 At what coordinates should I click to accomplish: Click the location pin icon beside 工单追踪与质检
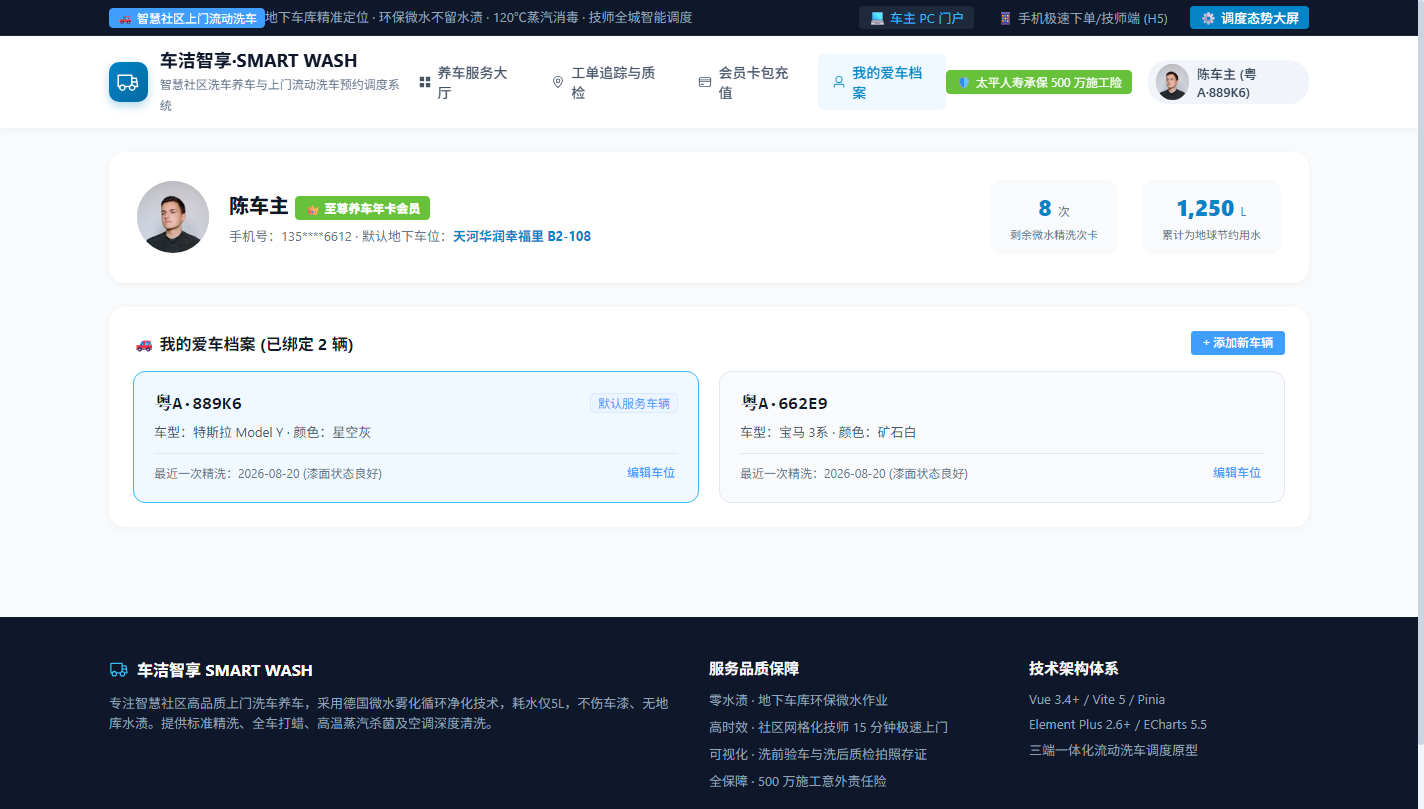pos(558,82)
